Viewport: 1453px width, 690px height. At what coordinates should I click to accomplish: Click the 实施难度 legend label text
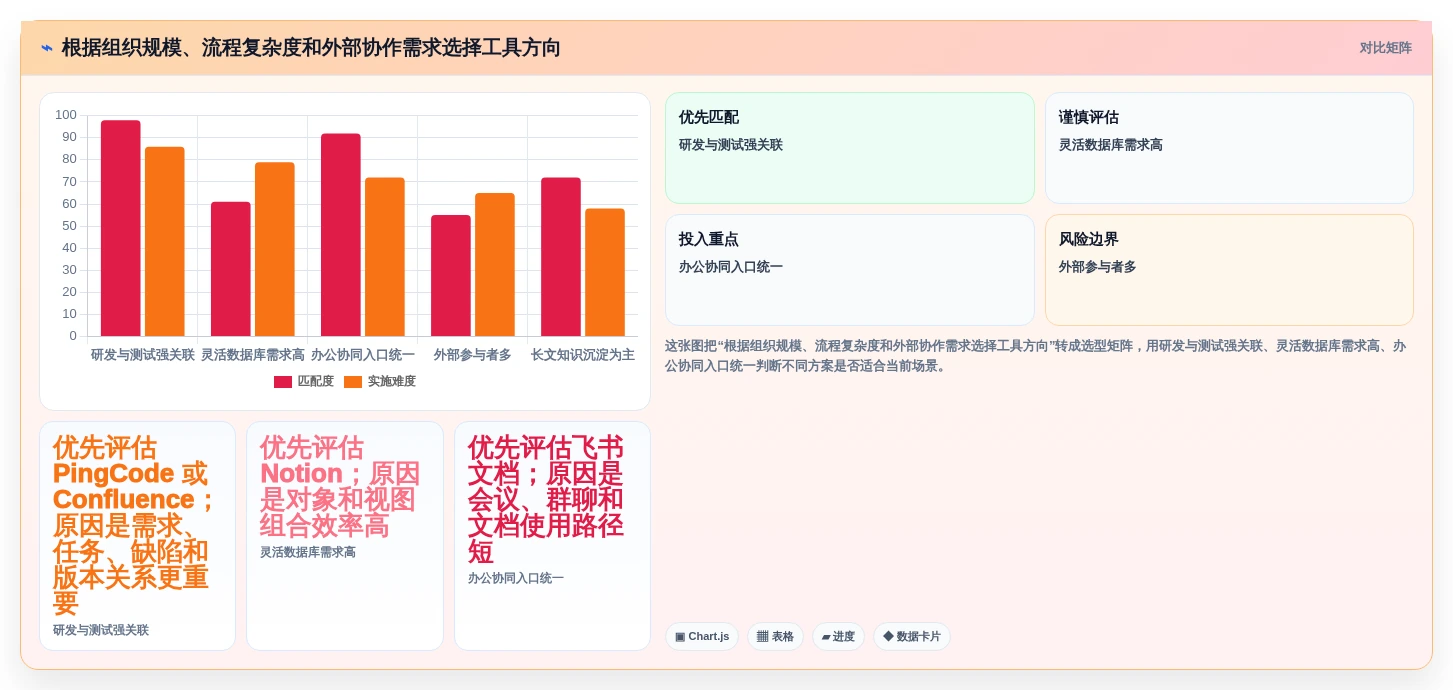[x=392, y=382]
